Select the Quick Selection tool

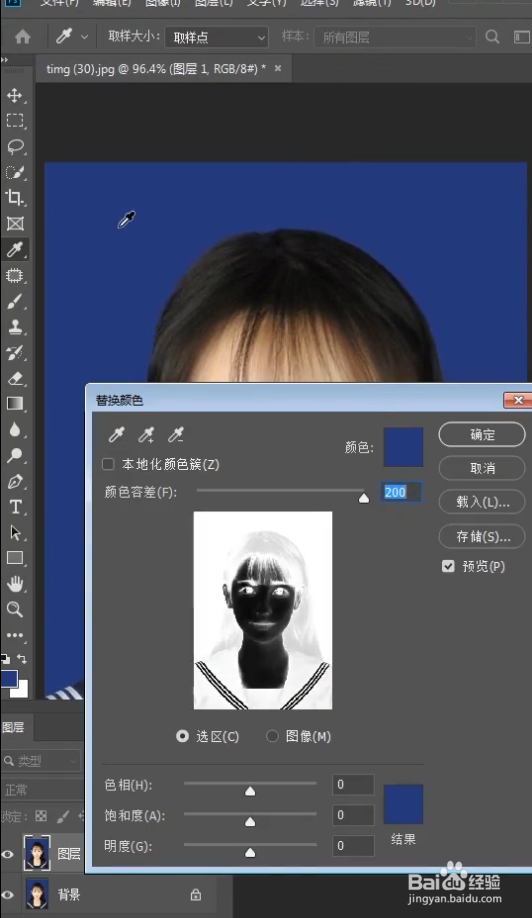[x=15, y=172]
